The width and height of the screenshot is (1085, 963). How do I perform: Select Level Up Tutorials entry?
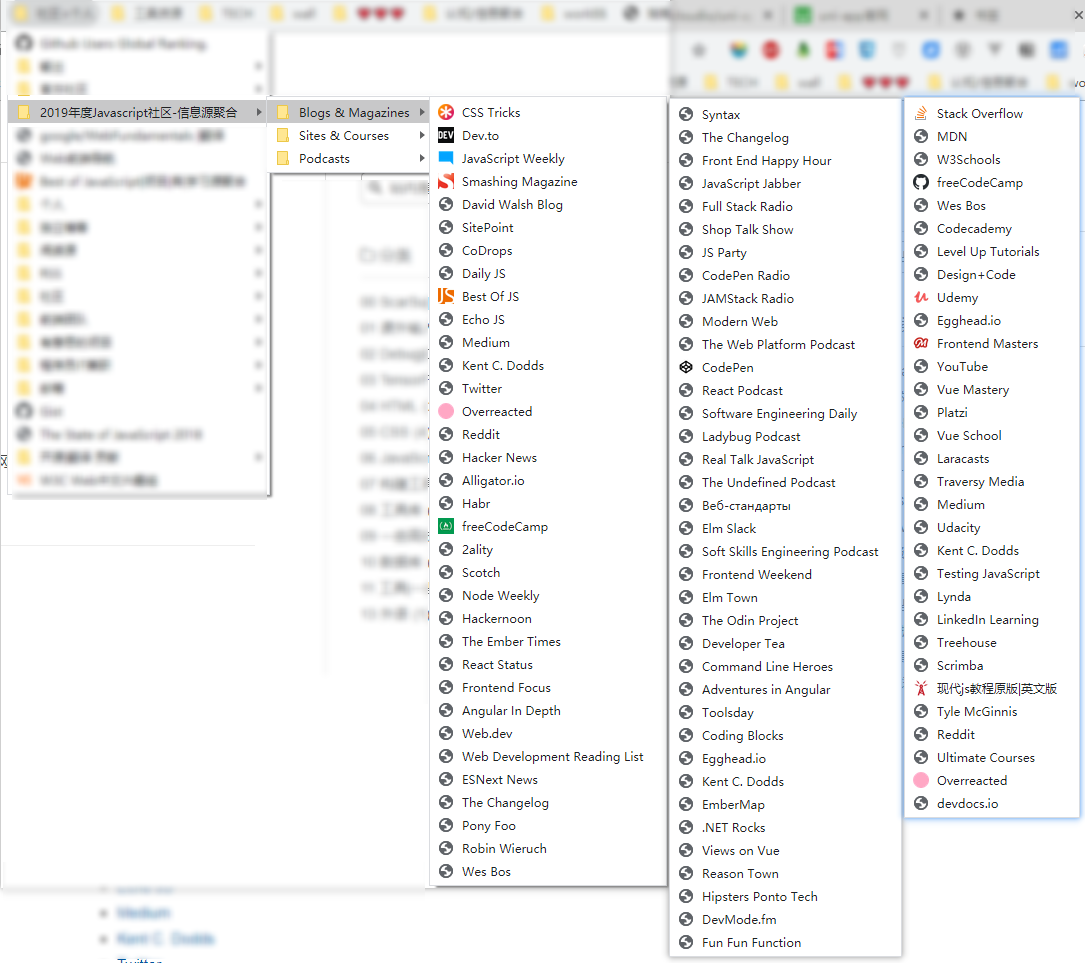(992, 252)
